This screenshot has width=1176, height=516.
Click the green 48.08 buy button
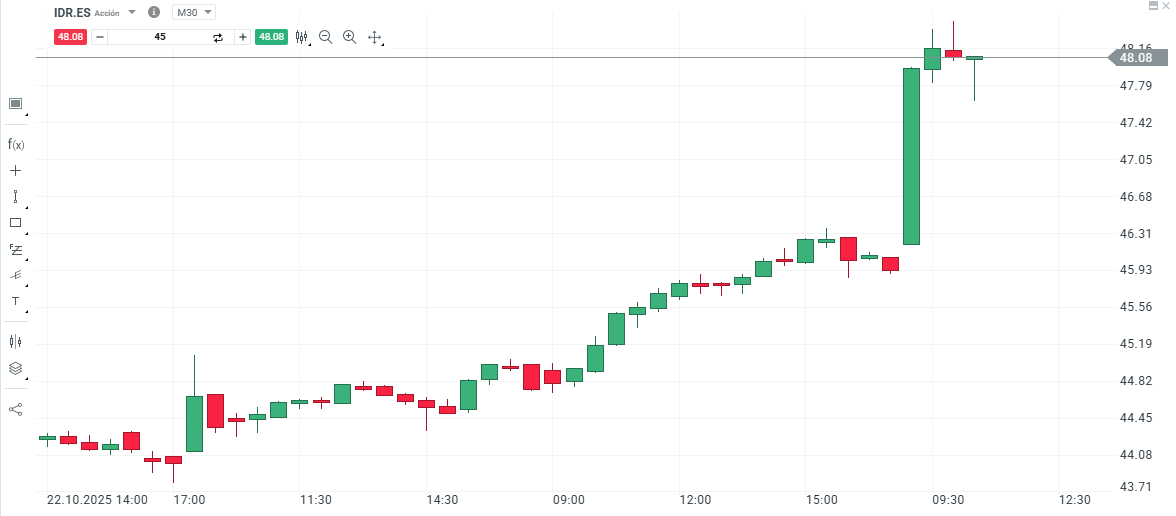coord(271,37)
